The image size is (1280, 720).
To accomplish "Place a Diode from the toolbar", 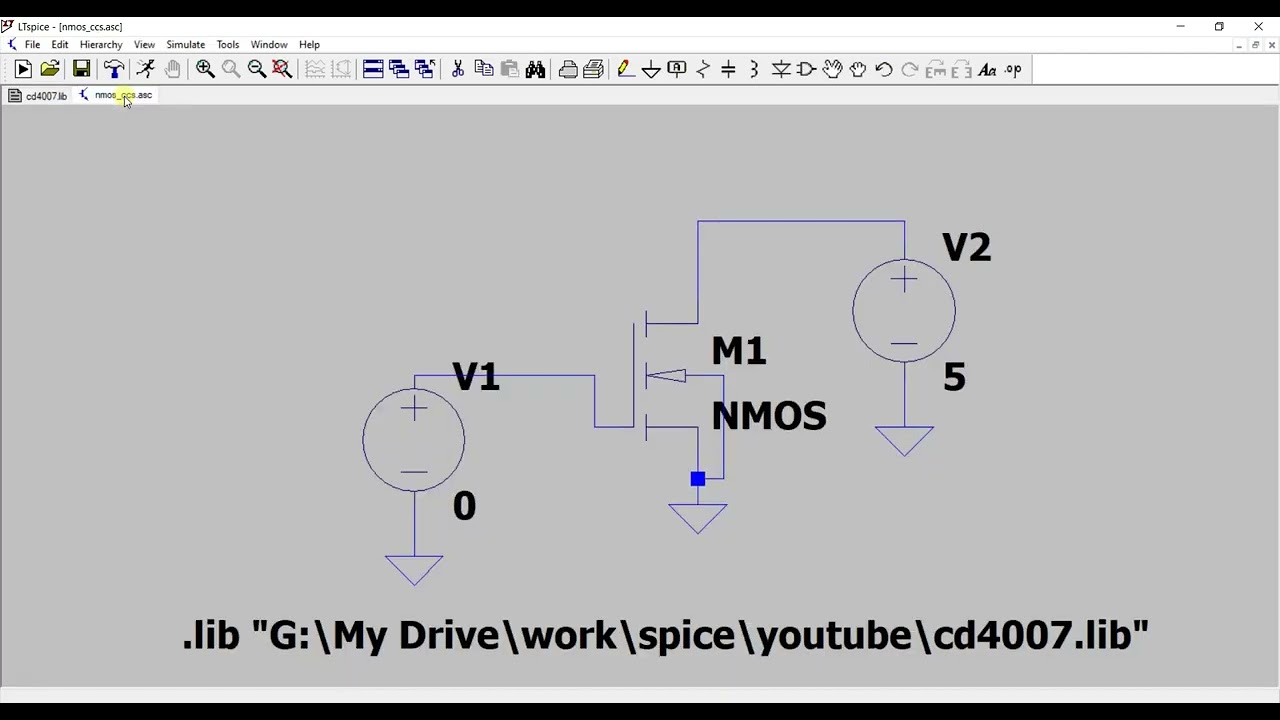I will pos(781,69).
